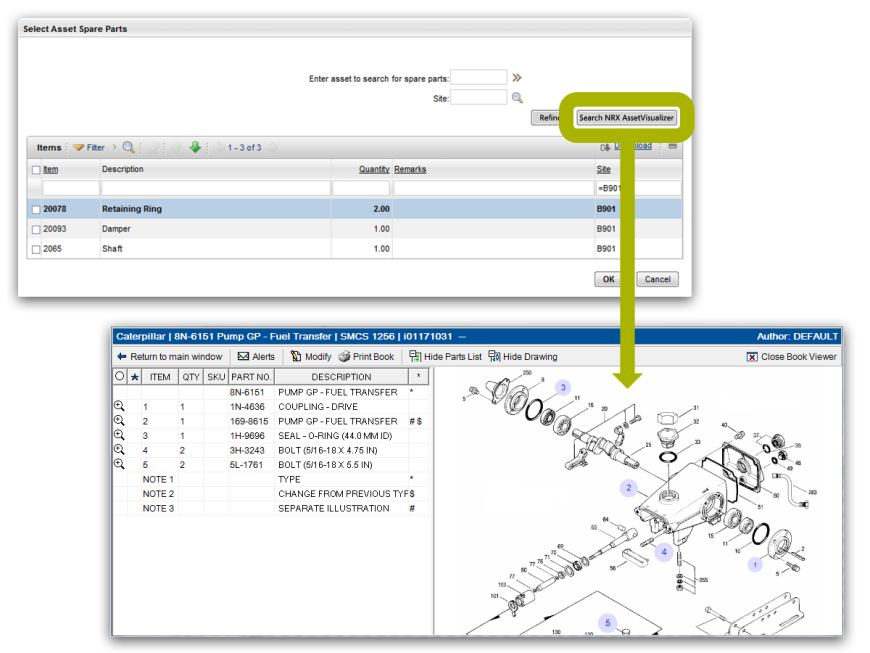The width and height of the screenshot is (870, 653).
Task: Click the Site filter field containing =B901
Action: (639, 188)
